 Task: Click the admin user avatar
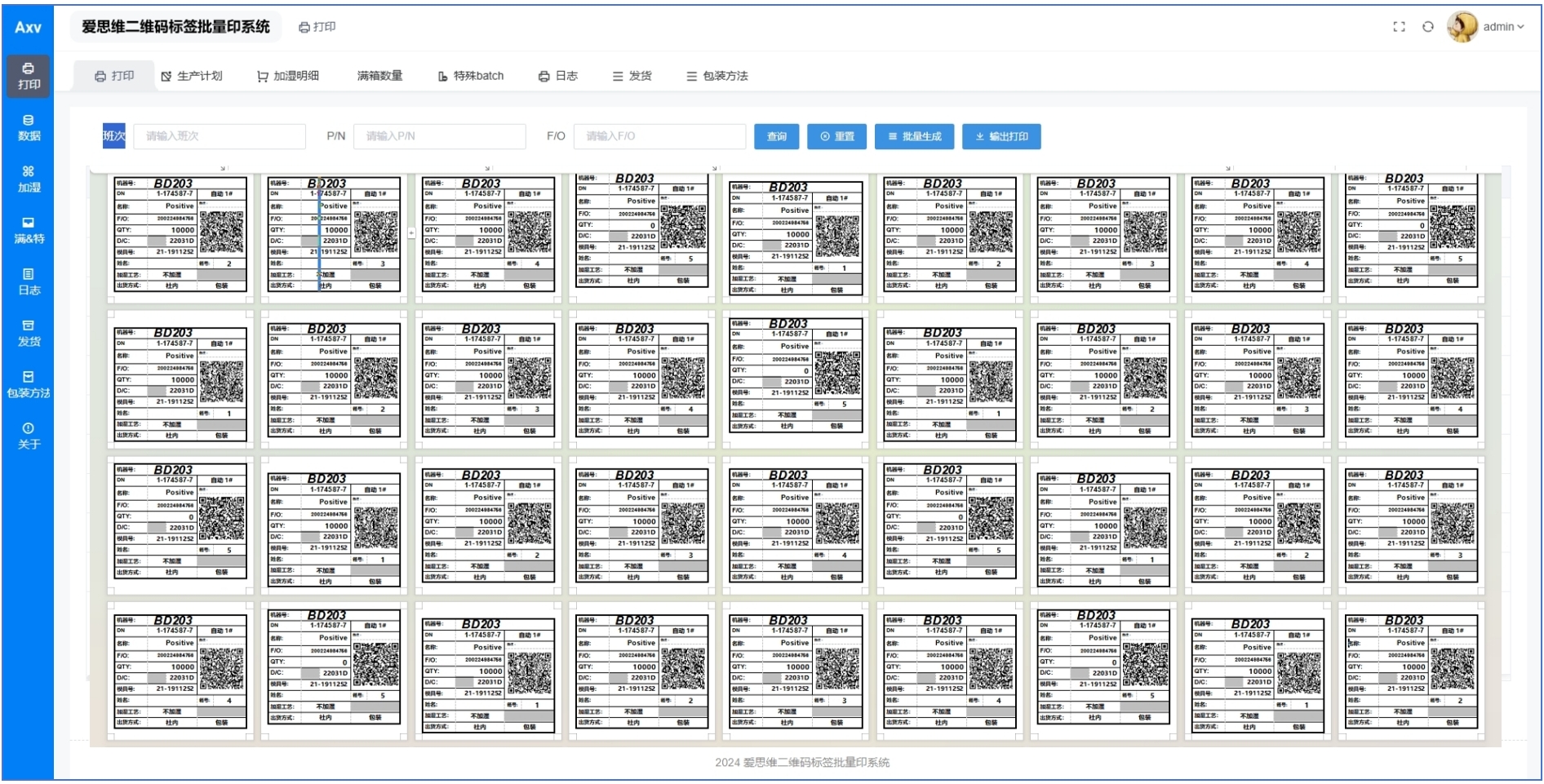(1462, 27)
